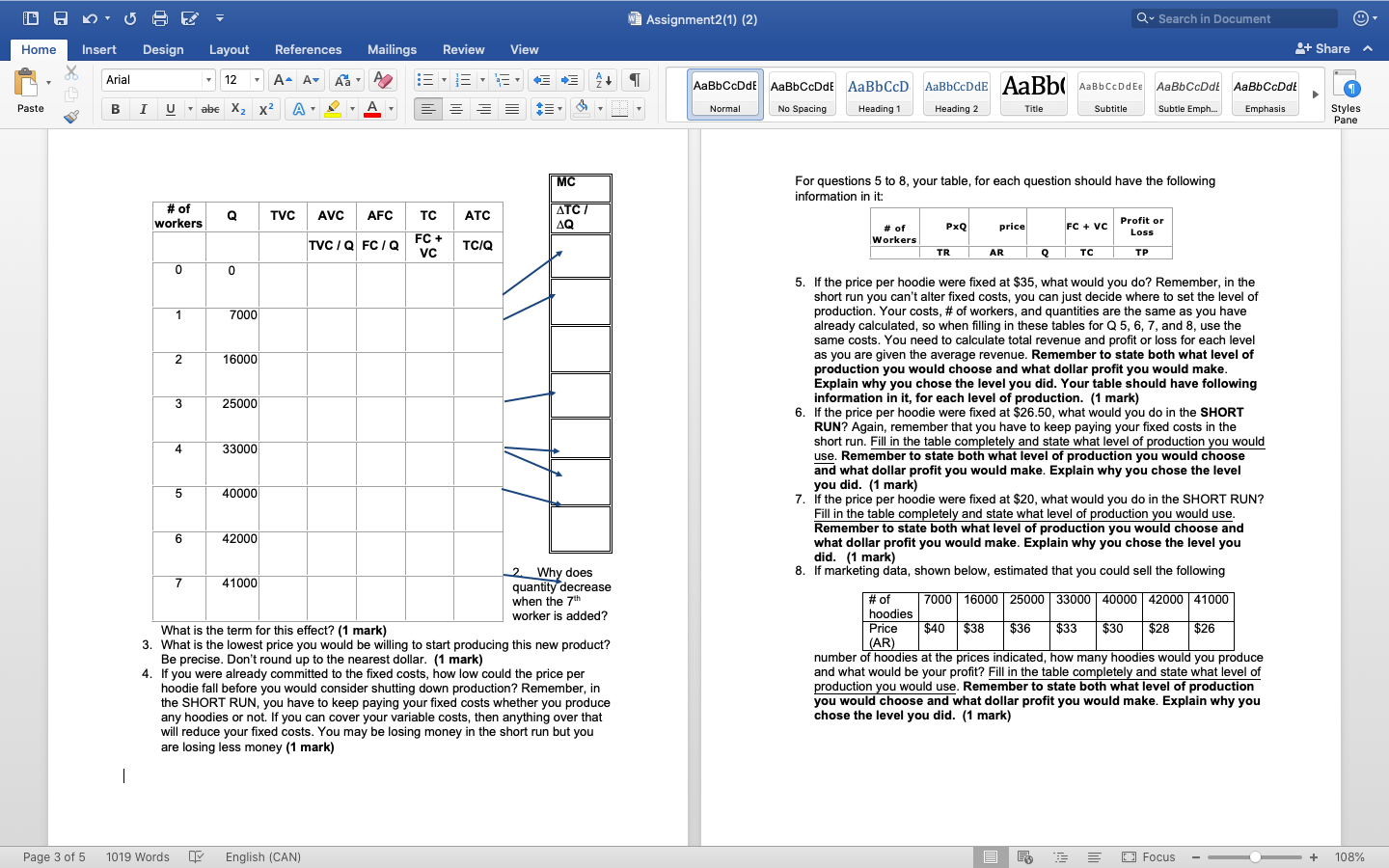The height and width of the screenshot is (868, 1389).
Task: Justify the paragraph text
Action: coord(512,109)
